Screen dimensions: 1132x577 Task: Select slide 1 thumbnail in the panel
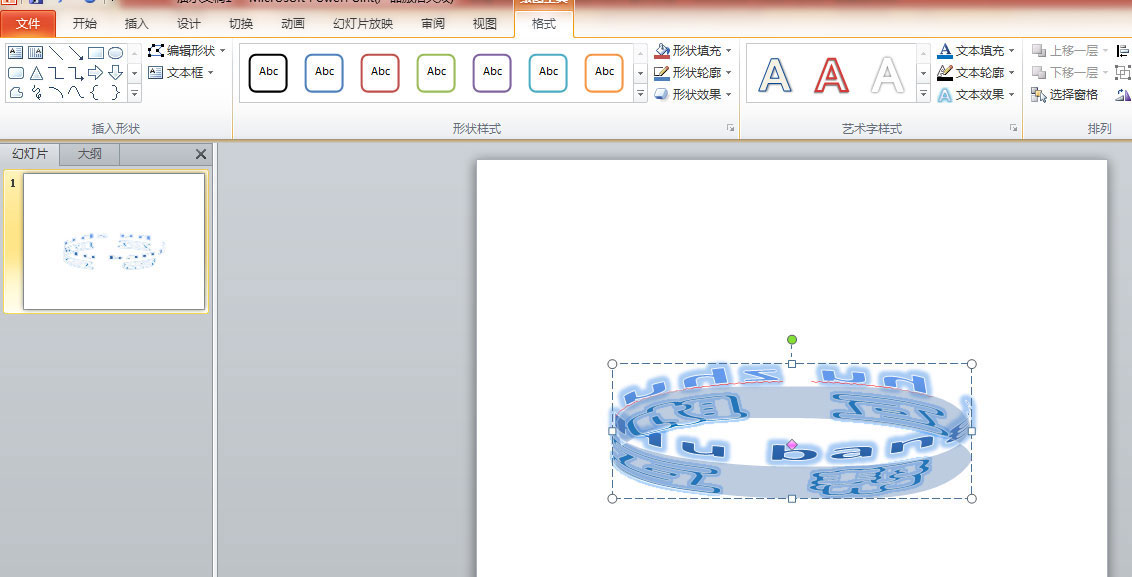[114, 241]
